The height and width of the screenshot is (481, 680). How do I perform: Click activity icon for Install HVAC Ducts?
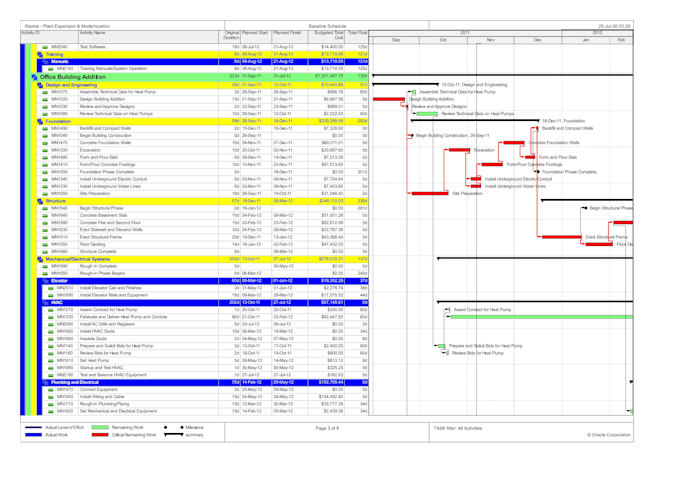[51, 332]
